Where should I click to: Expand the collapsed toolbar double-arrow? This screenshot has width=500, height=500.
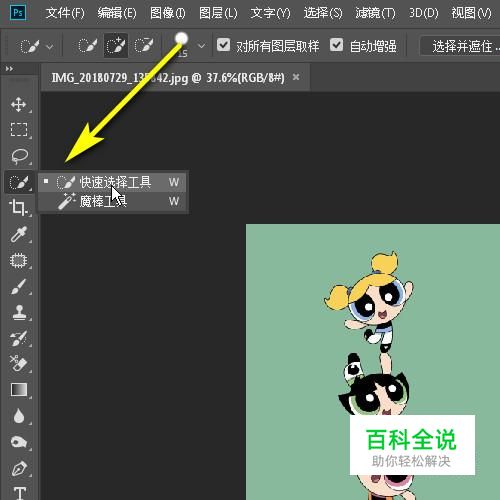click(x=9, y=69)
